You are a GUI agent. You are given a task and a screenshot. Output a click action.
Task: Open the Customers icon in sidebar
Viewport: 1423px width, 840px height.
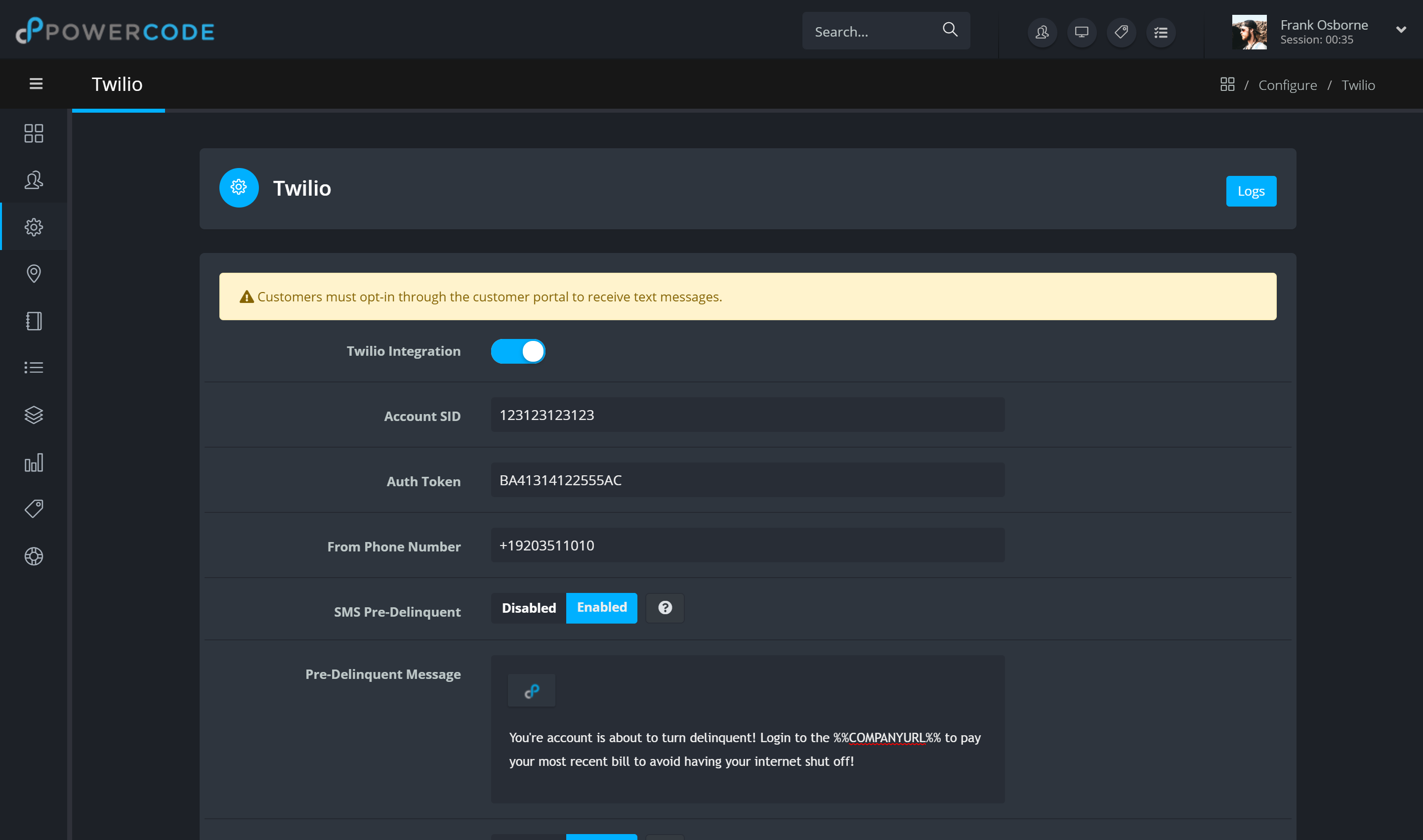[x=34, y=180]
